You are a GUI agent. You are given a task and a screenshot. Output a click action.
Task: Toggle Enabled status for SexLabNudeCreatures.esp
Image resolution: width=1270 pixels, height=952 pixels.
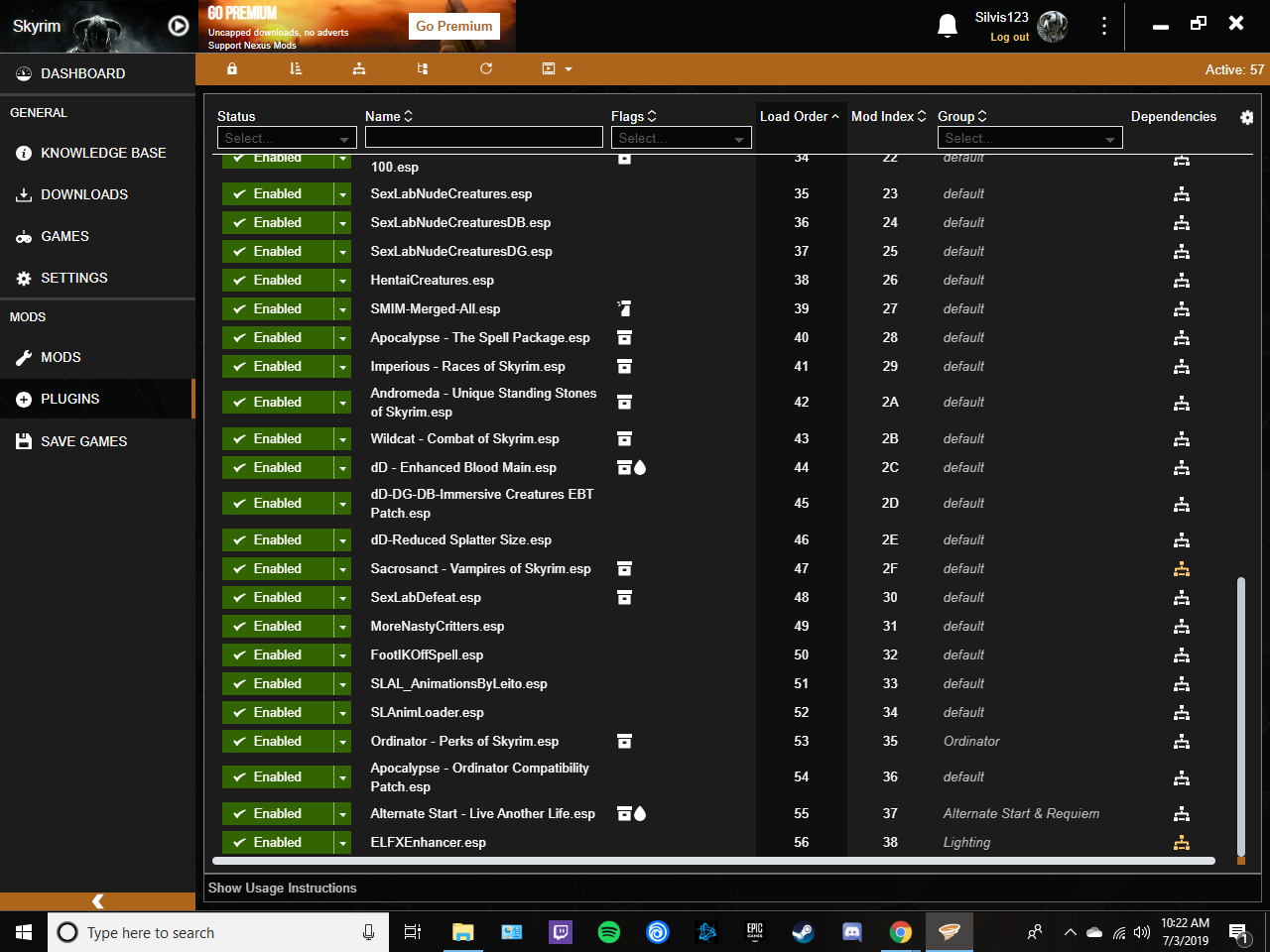[x=278, y=193]
